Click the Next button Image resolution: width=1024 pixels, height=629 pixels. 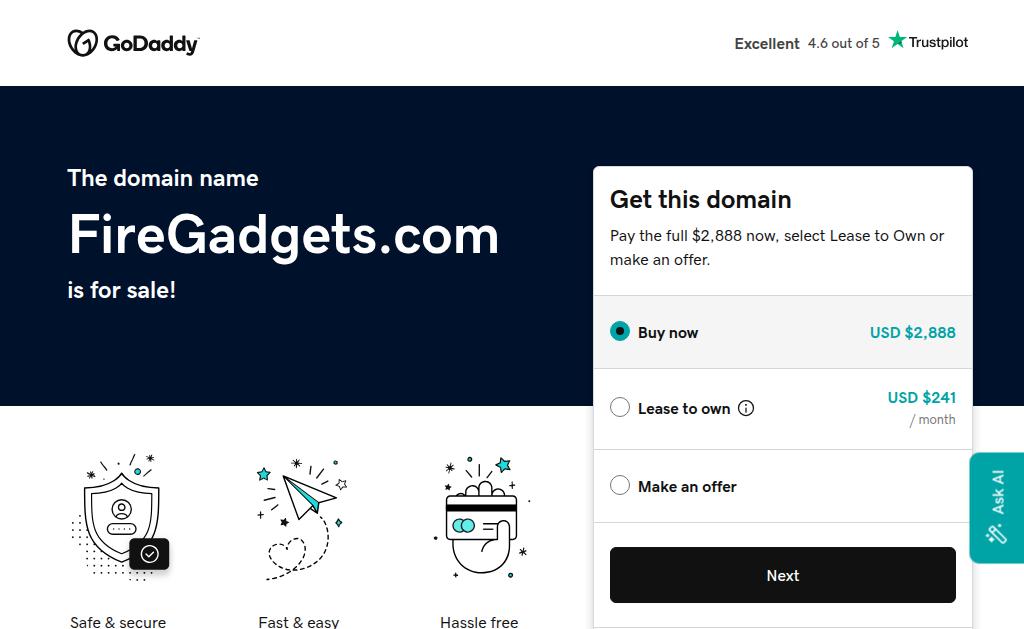[x=782, y=575]
